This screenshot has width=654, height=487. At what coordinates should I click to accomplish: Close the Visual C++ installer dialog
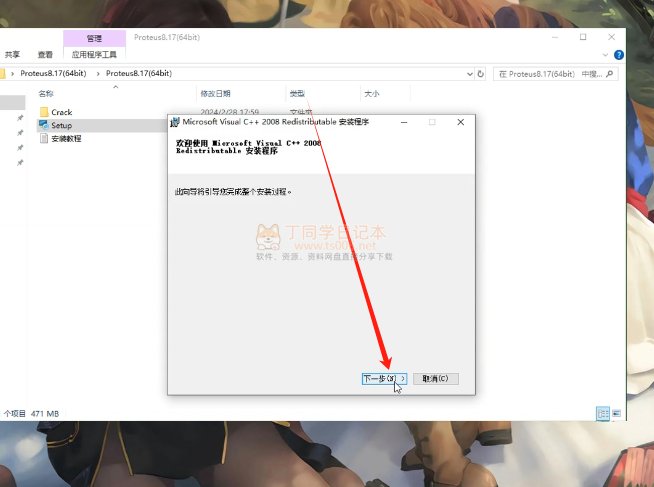coord(460,122)
